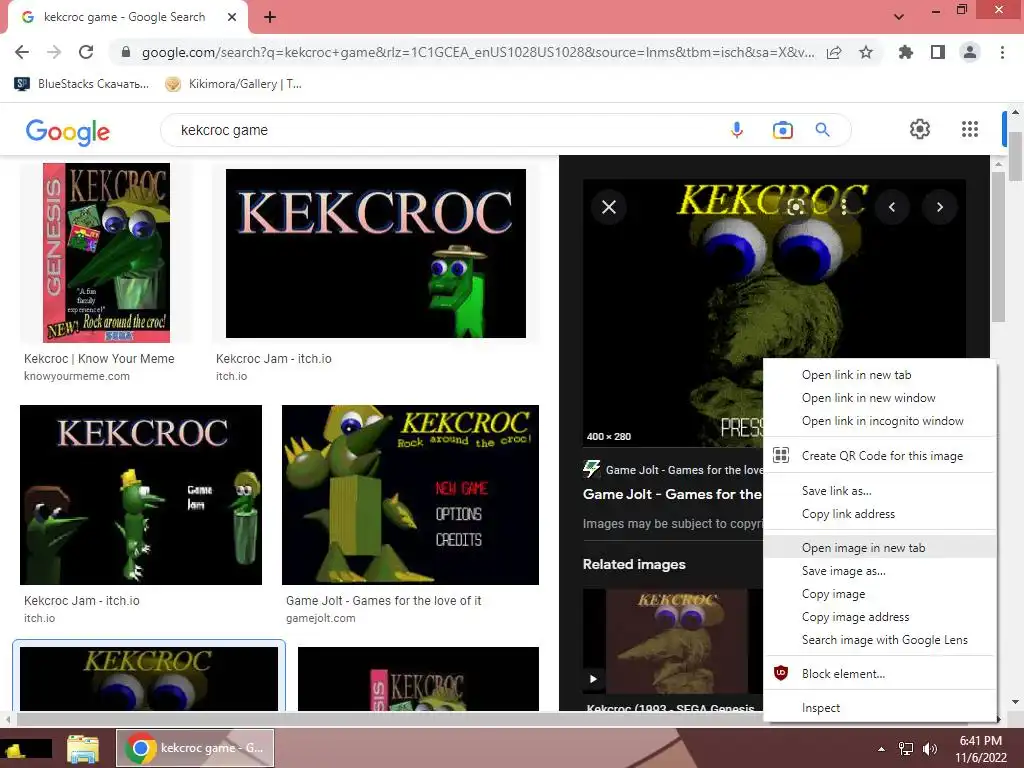Open the large KEKCROC itch.io thumbnail
This screenshot has width=1024, height=768.
click(376, 253)
